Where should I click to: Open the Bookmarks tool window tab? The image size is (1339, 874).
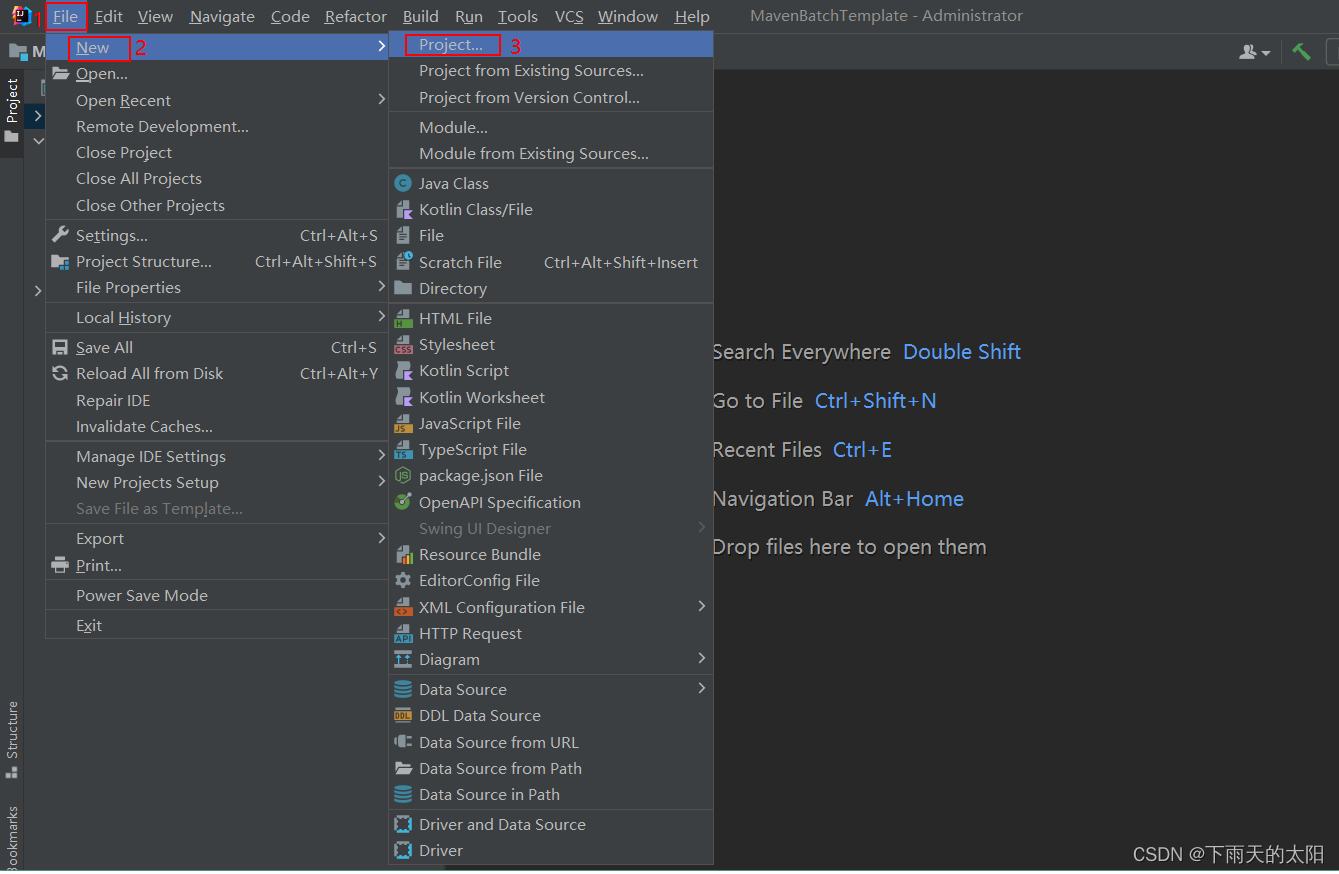point(12,838)
